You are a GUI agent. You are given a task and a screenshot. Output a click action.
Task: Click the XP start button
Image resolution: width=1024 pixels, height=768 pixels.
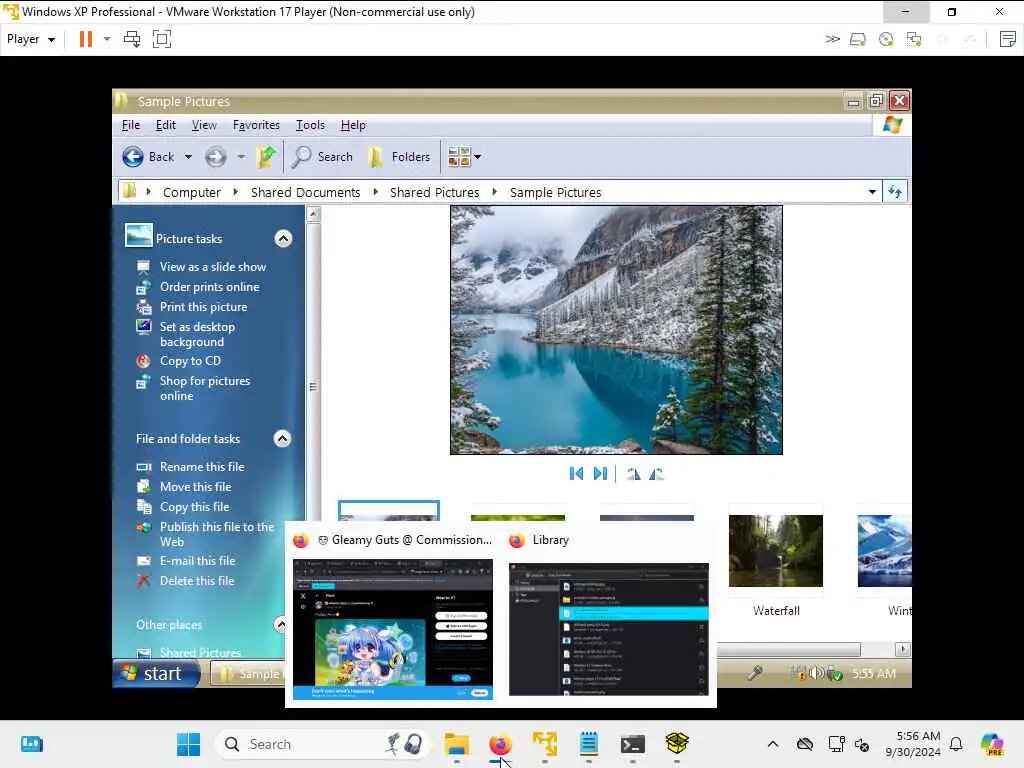tap(157, 673)
